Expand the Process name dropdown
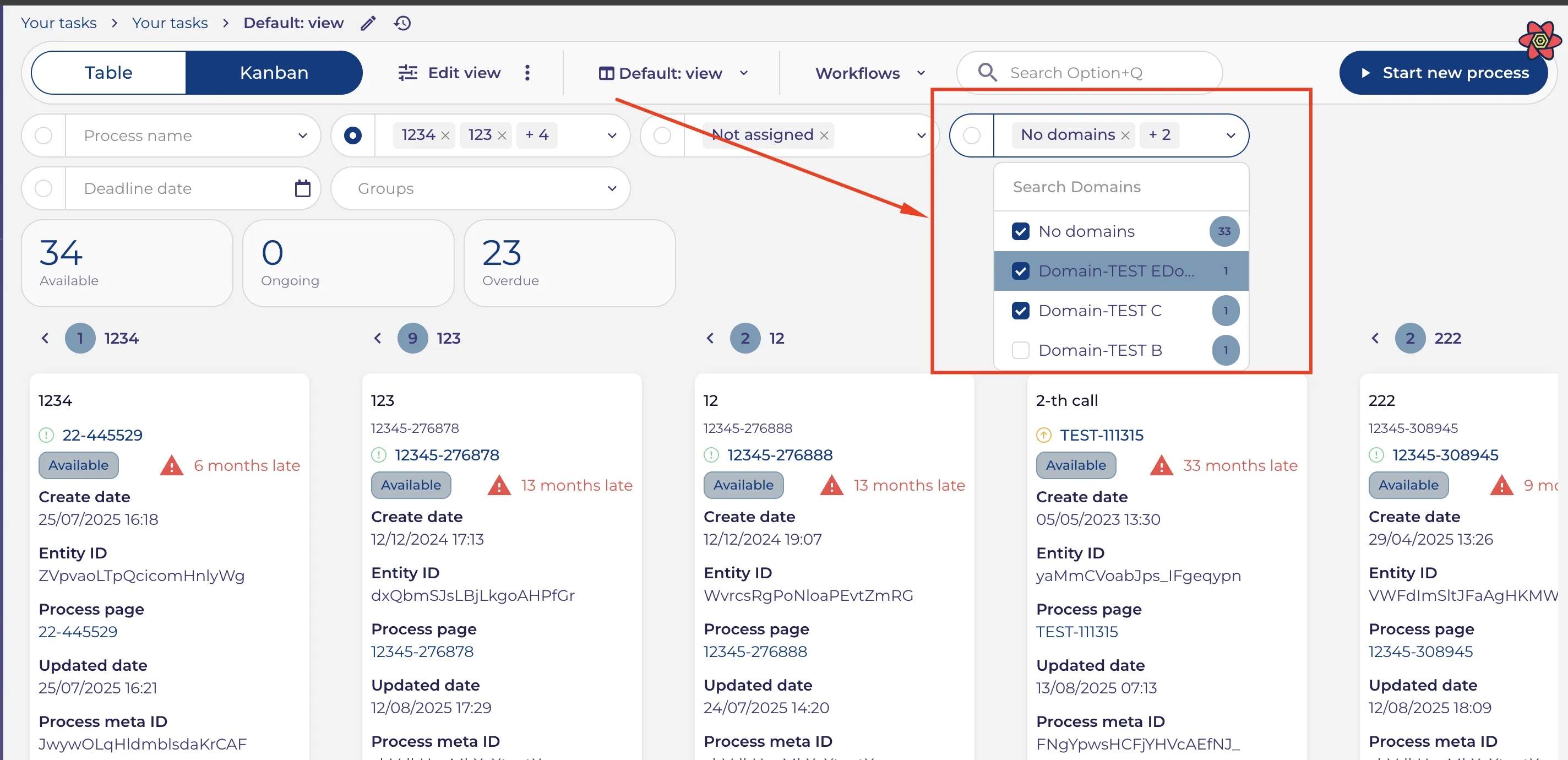The height and width of the screenshot is (760, 1568). 302,135
